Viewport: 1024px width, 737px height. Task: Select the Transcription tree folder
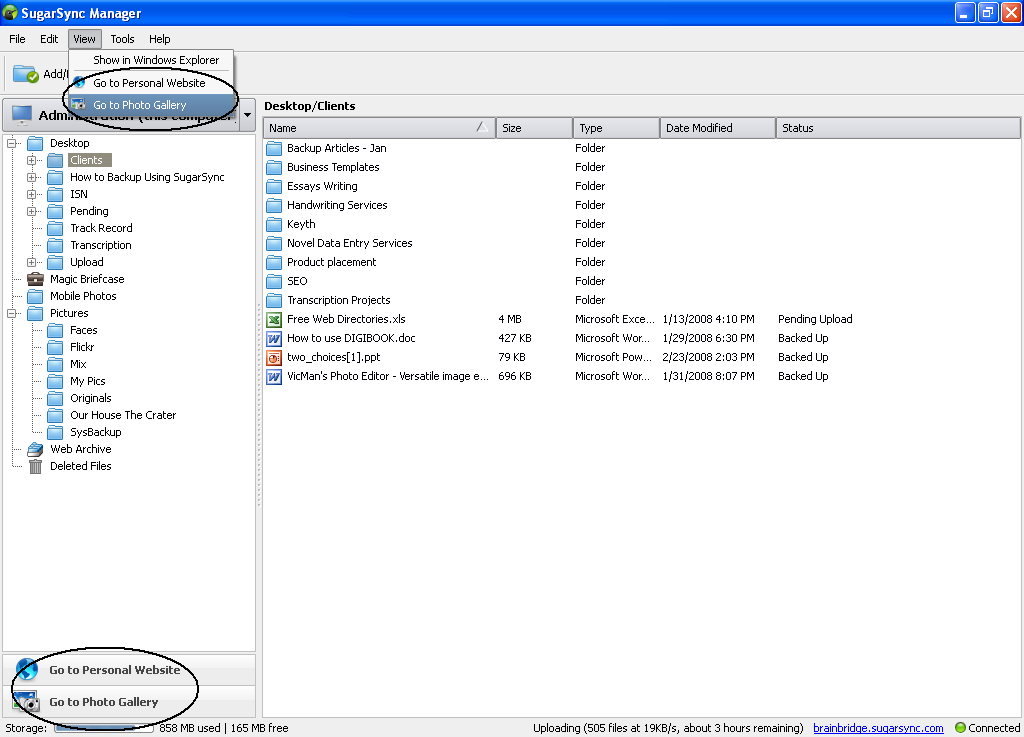101,245
